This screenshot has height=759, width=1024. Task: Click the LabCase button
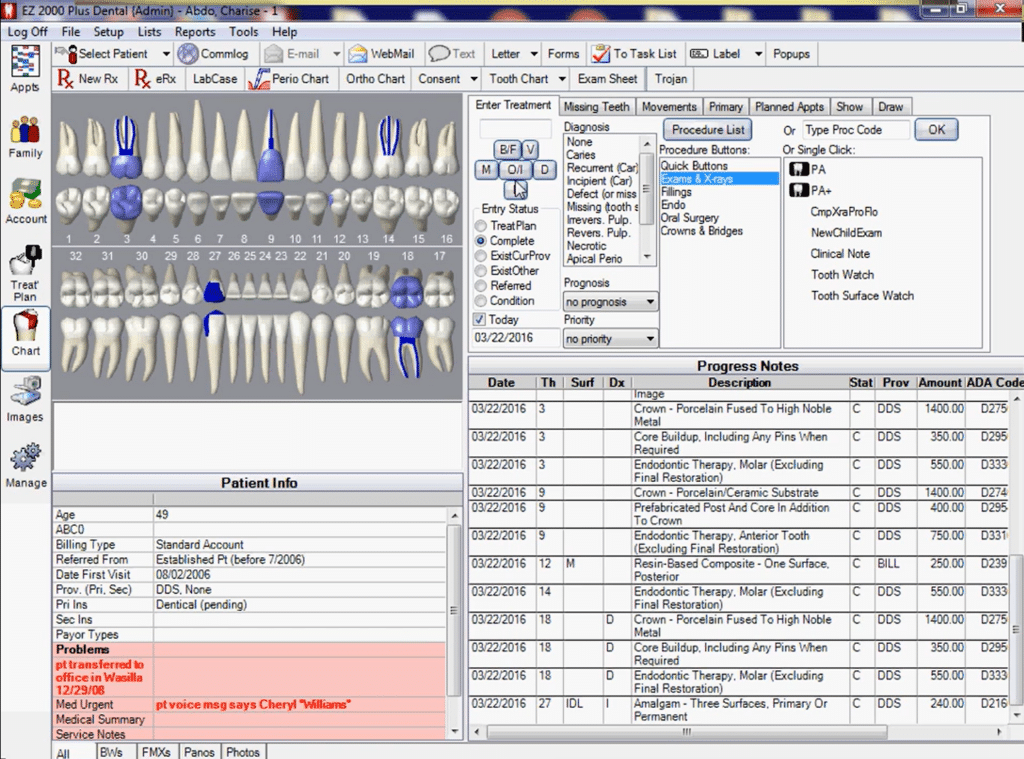click(215, 78)
